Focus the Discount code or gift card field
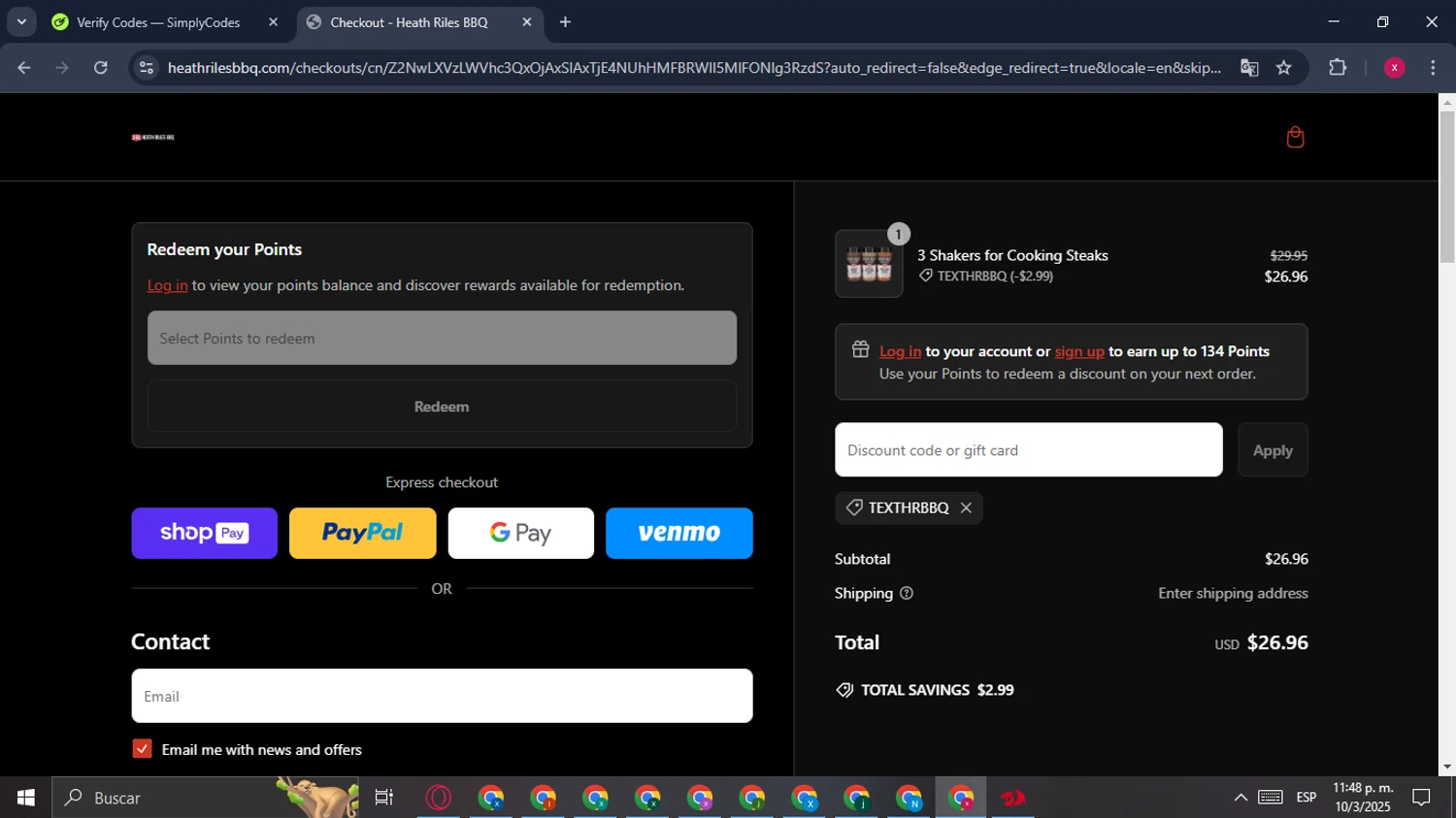Viewport: 1456px width, 818px height. [1029, 449]
